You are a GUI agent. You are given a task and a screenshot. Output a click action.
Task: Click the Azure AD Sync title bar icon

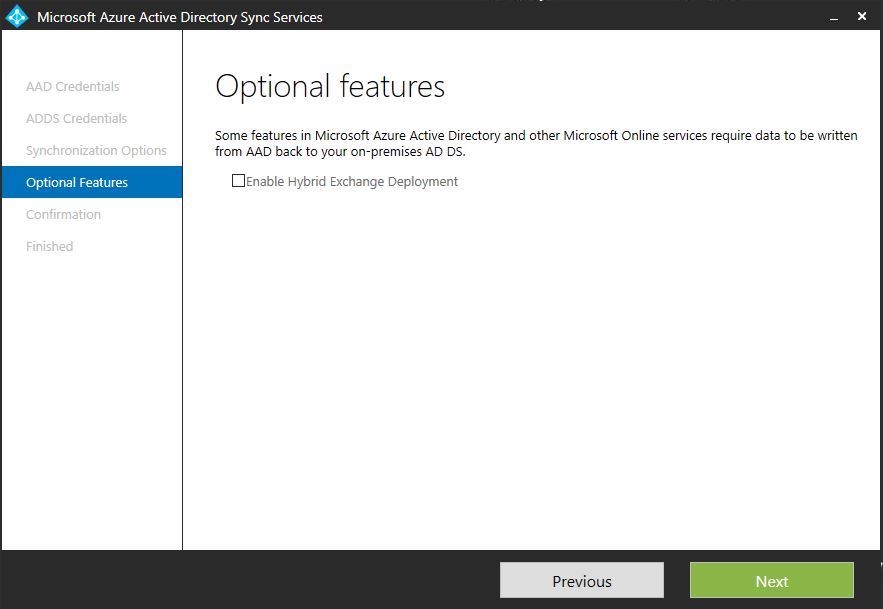pos(16,16)
